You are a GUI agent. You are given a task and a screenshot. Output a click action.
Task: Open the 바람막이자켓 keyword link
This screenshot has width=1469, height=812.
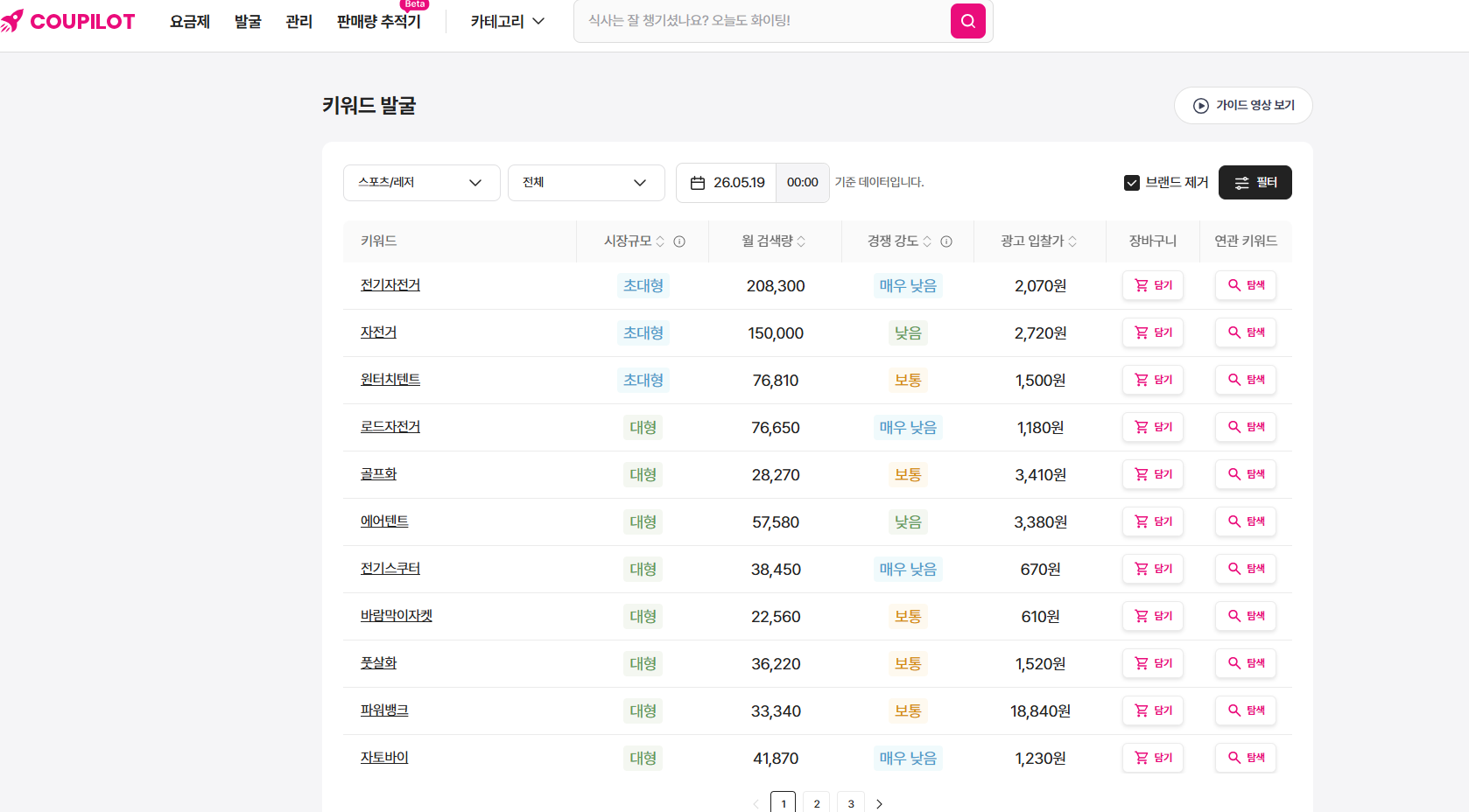(397, 616)
